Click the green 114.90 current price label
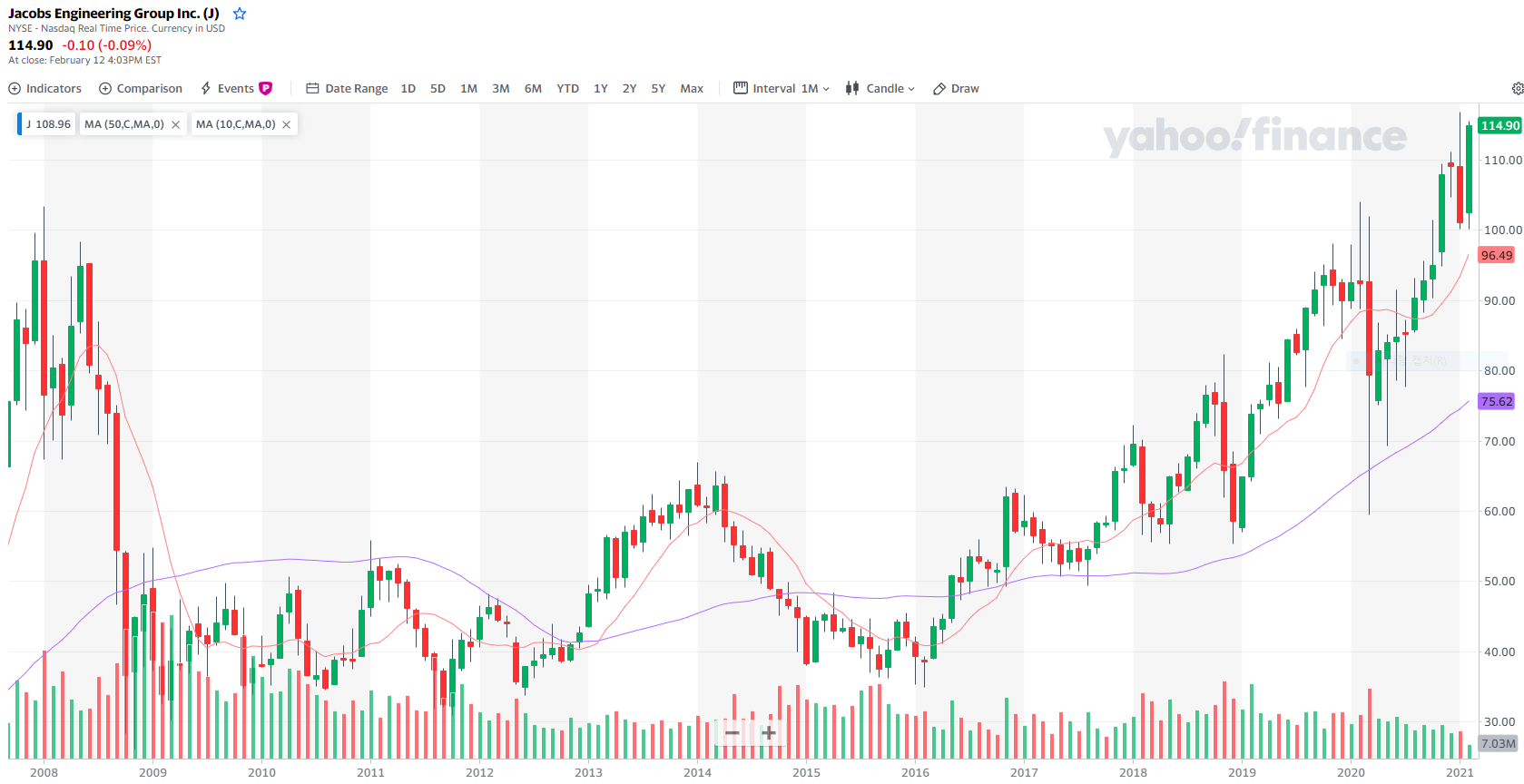The width and height of the screenshot is (1524, 784). pos(1499,125)
